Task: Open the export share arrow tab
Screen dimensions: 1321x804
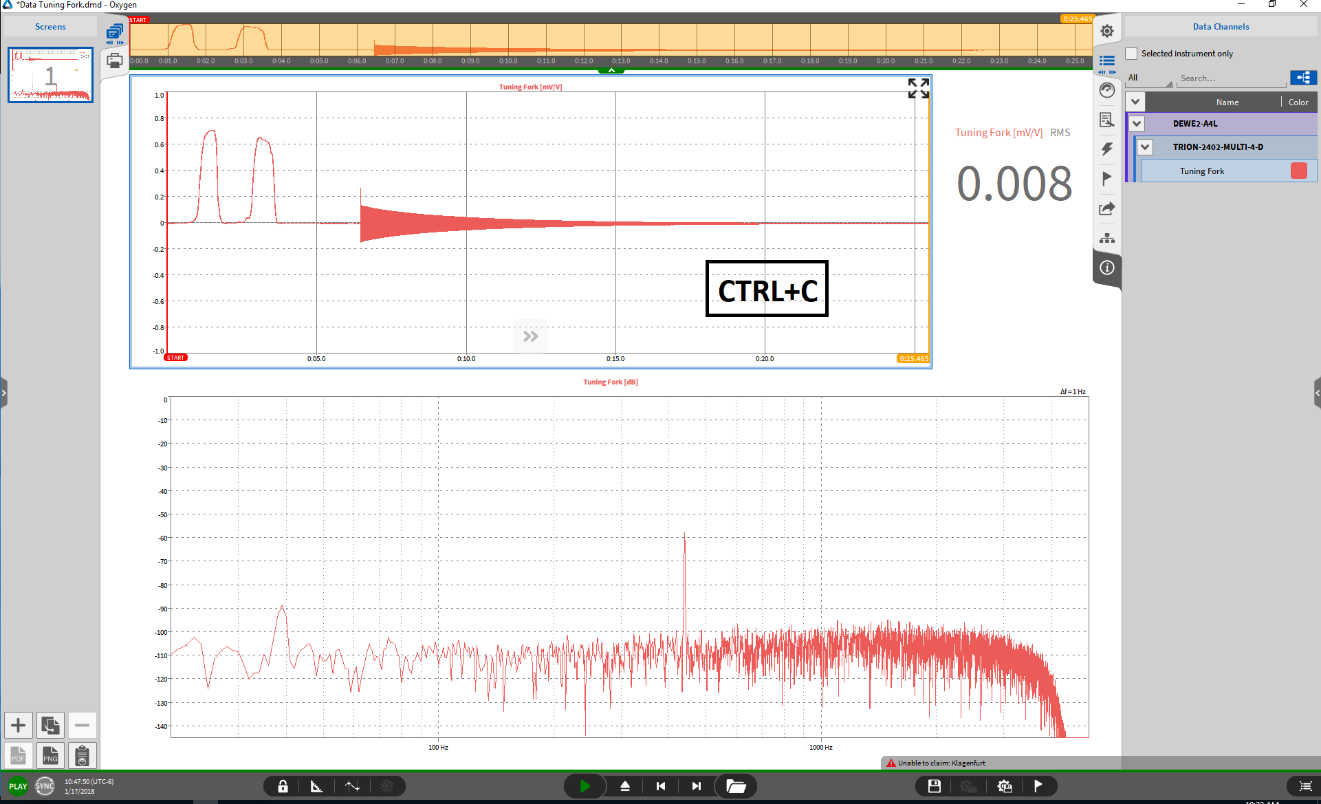Action: click(1106, 209)
